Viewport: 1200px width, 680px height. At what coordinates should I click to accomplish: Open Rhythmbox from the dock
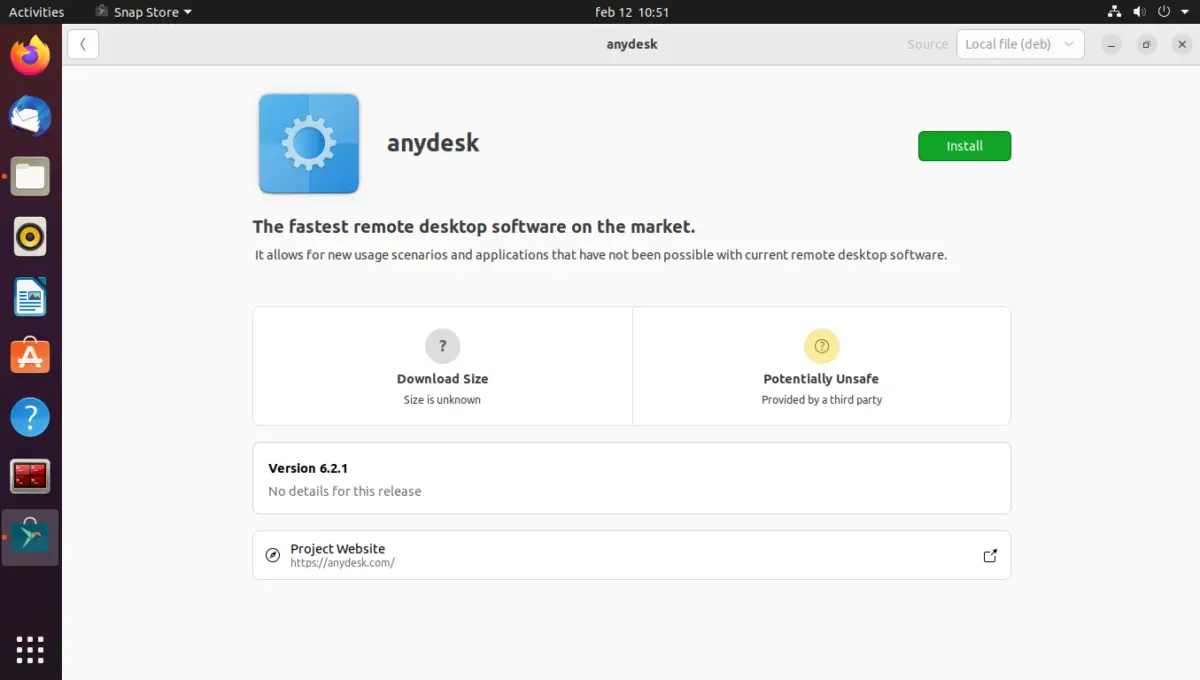30,237
